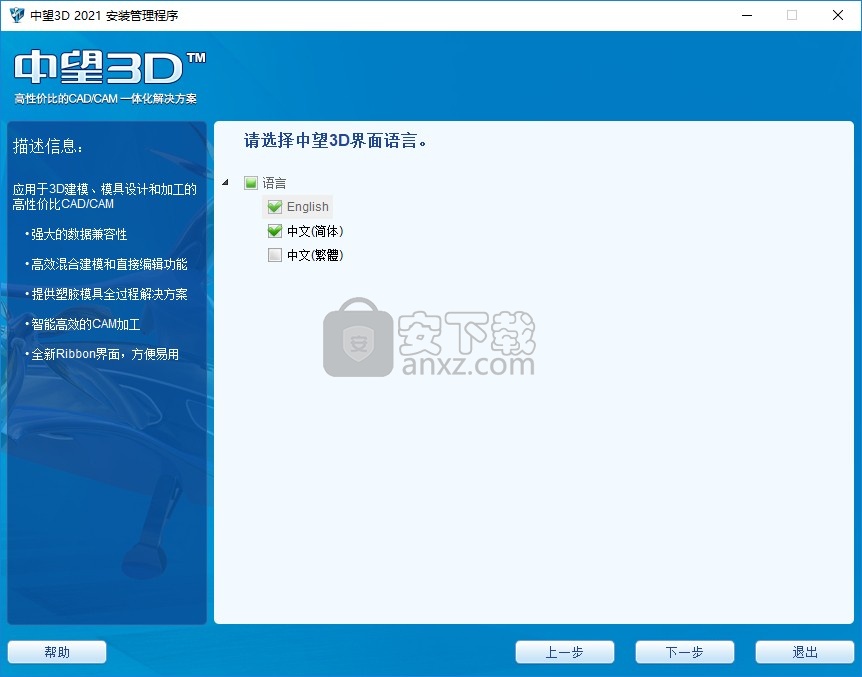Viewport: 862px width, 677px height.
Task: Enable the 中文(繁體) checkbox
Action: click(x=274, y=255)
